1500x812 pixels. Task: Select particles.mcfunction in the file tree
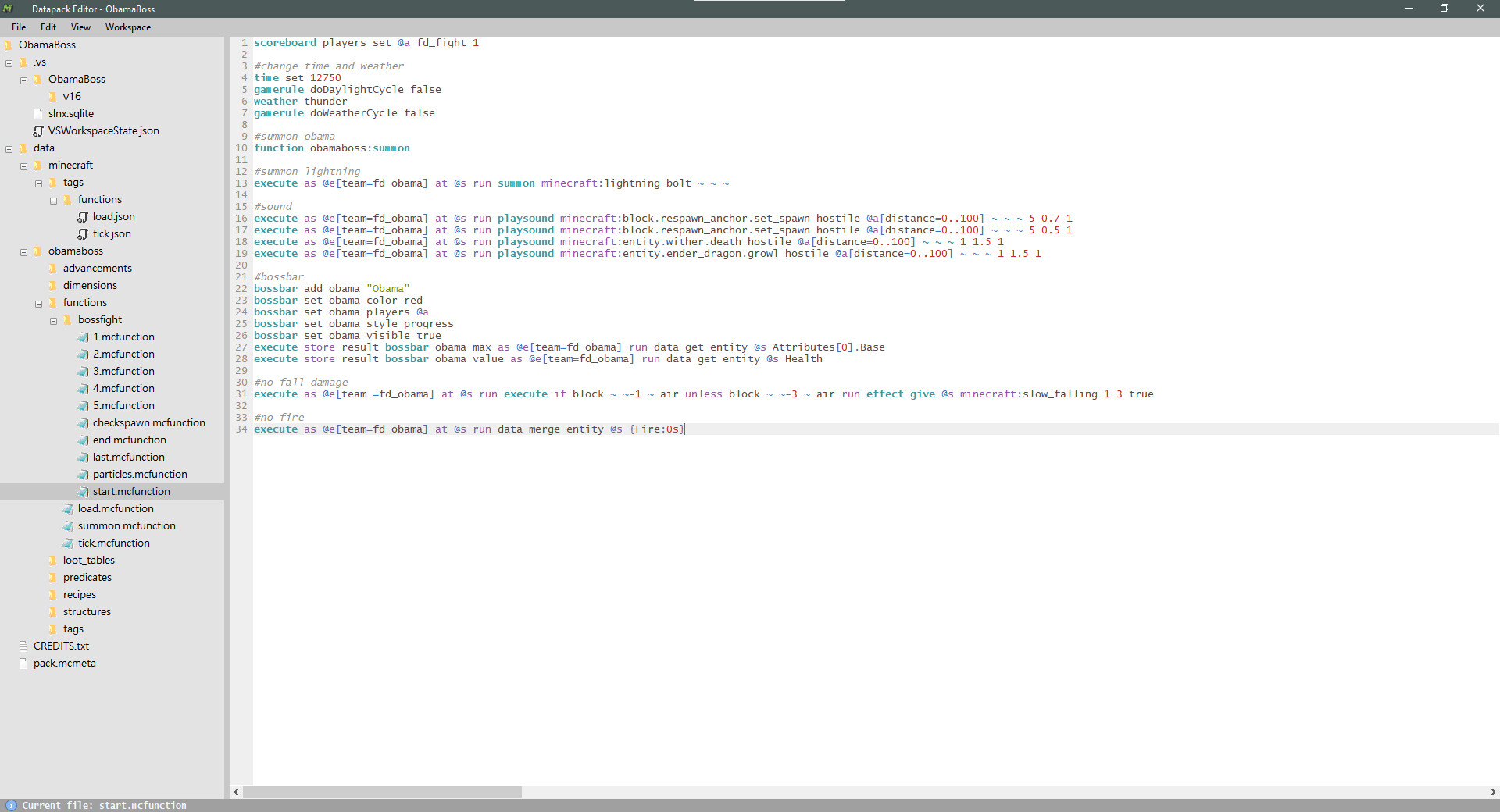point(139,474)
